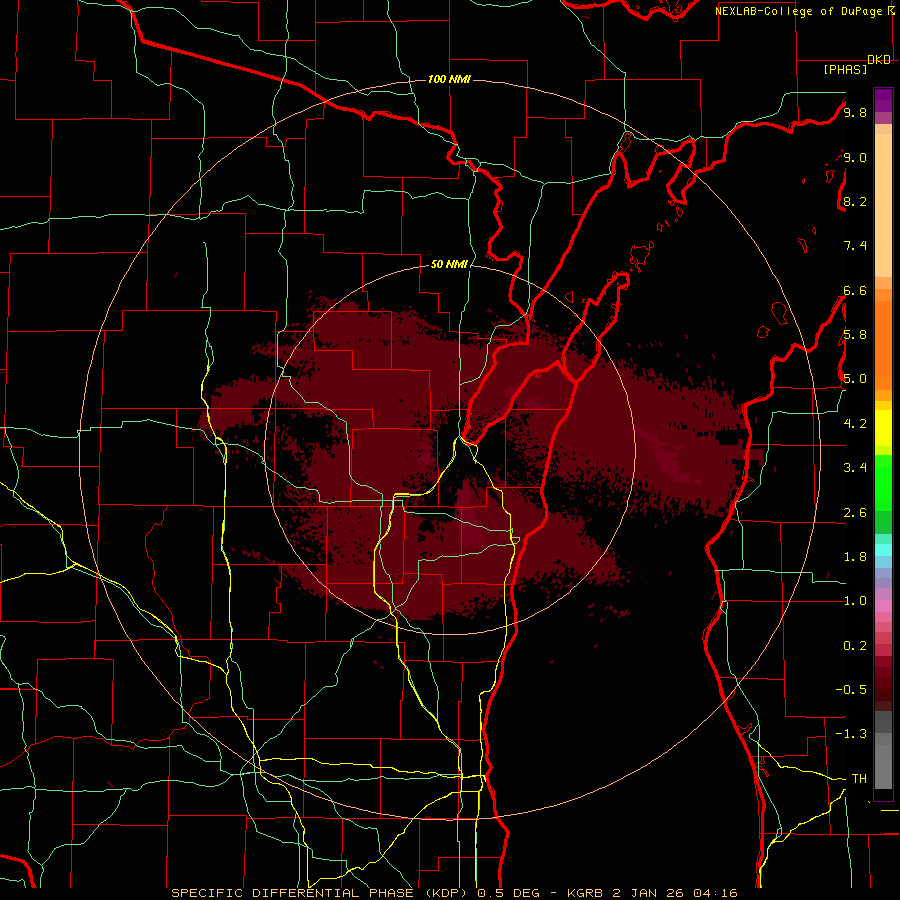This screenshot has width=900, height=900.
Task: Click the 50 NMI range ring label
Action: click(x=449, y=264)
